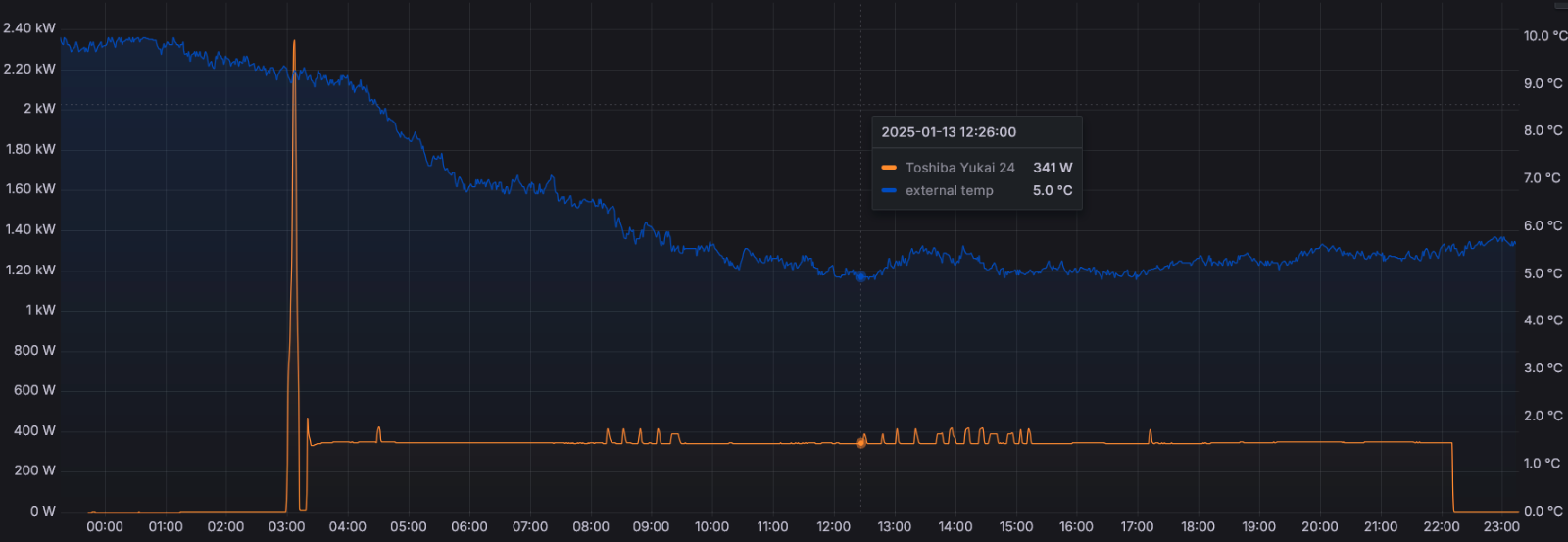Click the 1 kW left axis label
This screenshot has height=542, width=1568.
pyautogui.click(x=41, y=310)
